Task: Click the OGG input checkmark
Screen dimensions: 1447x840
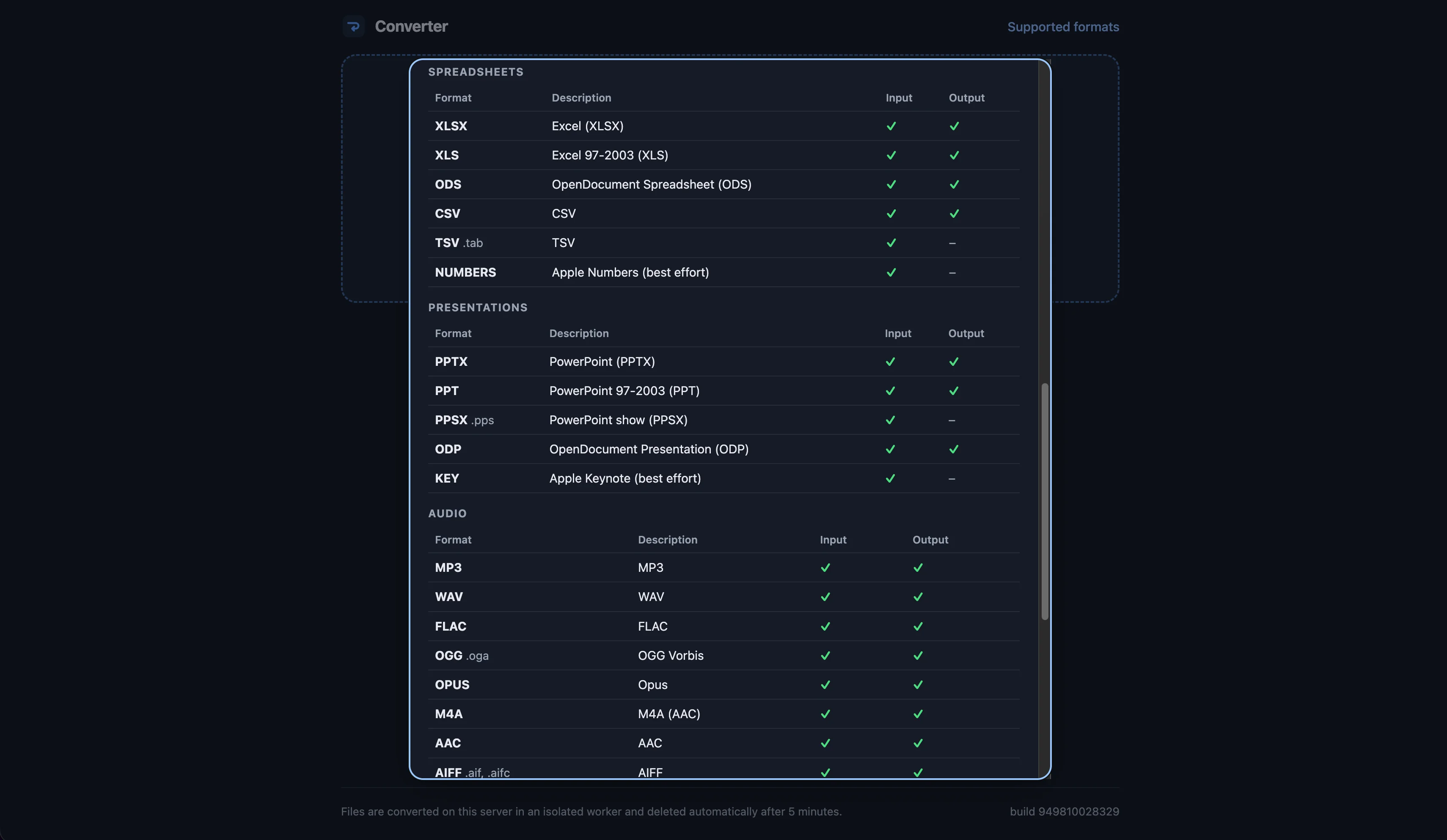Action: tap(825, 656)
